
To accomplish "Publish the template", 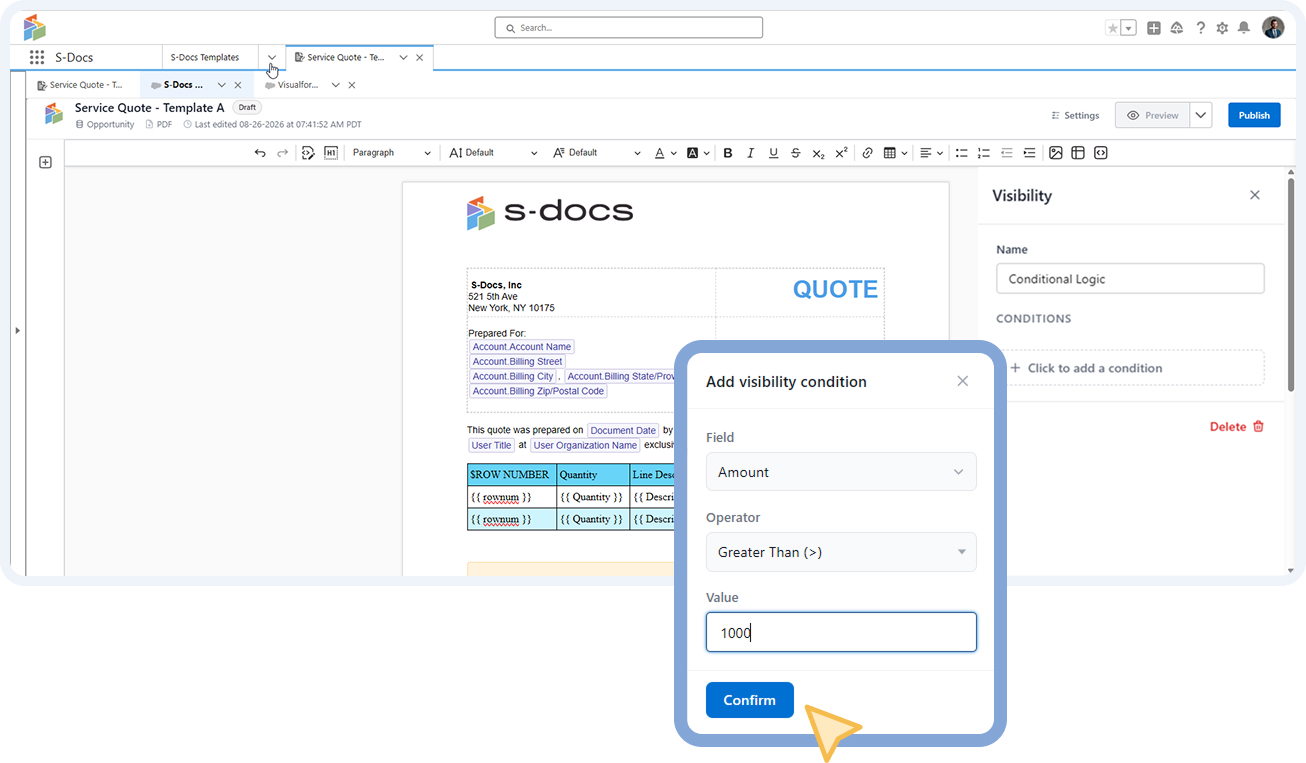I will pyautogui.click(x=1254, y=115).
